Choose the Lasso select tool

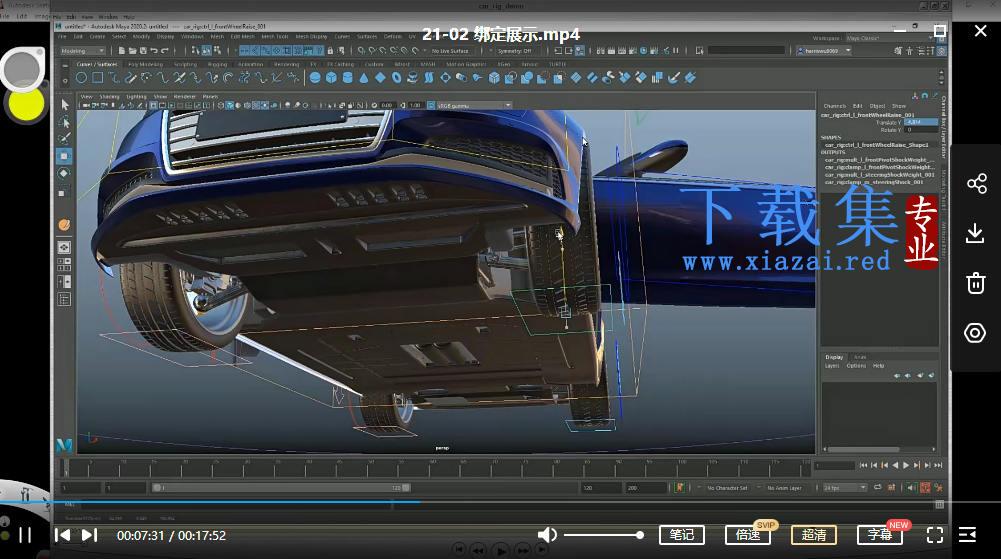coord(64,121)
